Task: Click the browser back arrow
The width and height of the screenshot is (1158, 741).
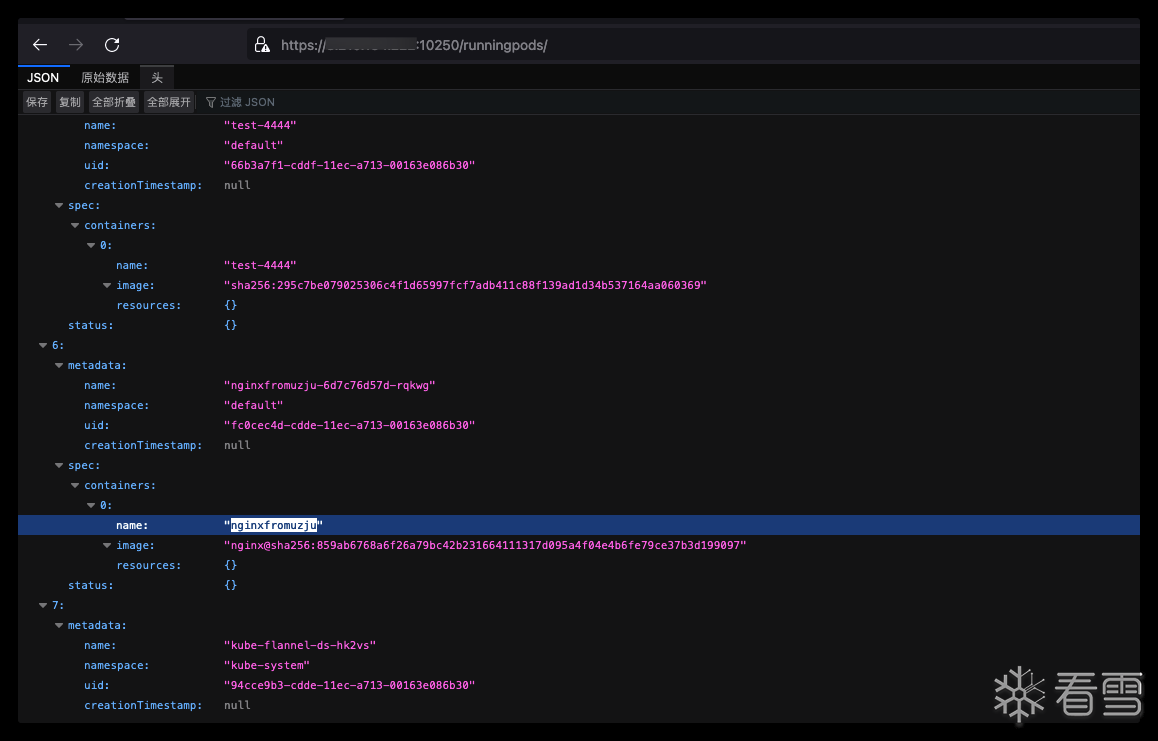Action: pos(40,45)
